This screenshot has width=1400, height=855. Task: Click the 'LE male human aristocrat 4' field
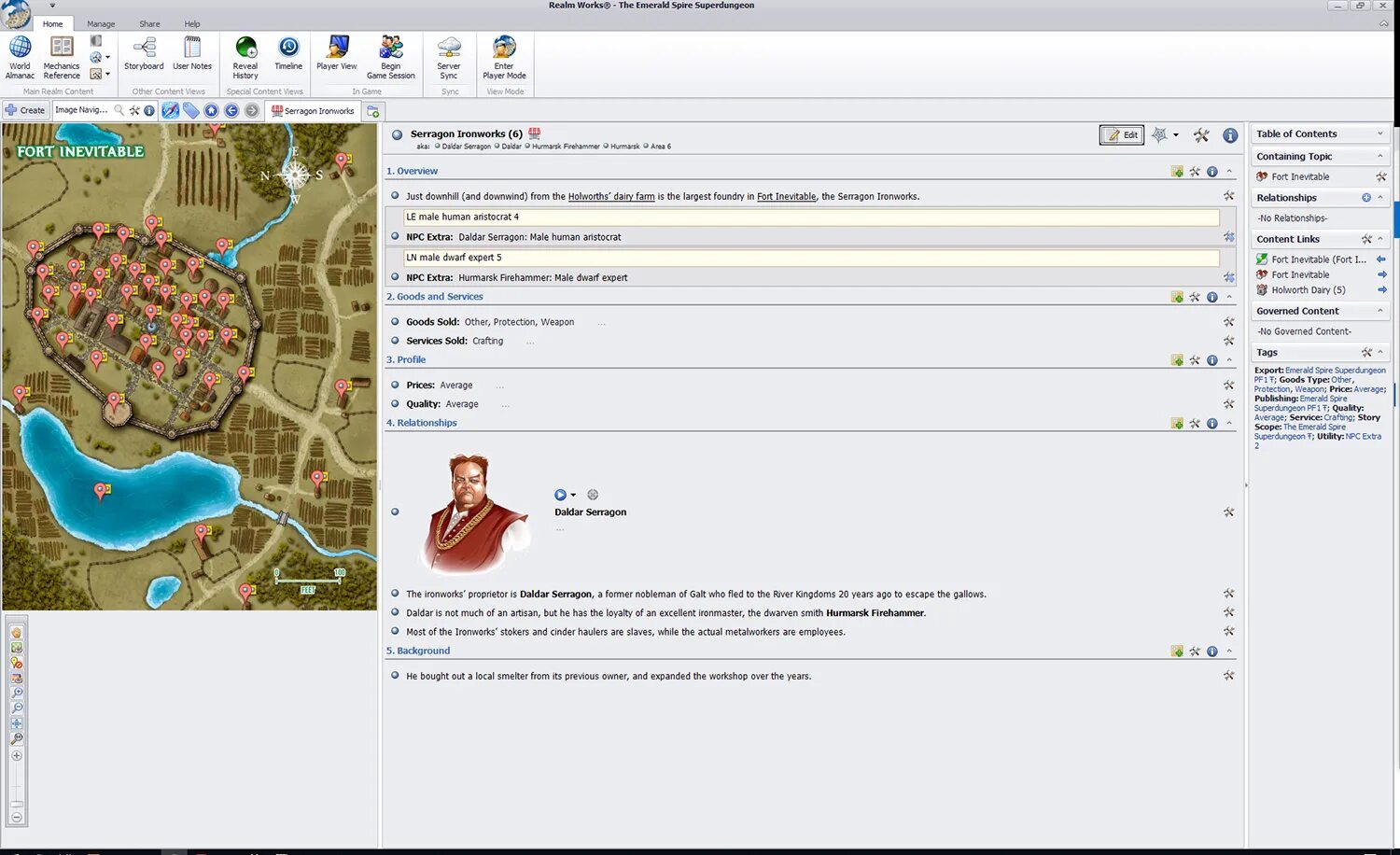click(811, 217)
